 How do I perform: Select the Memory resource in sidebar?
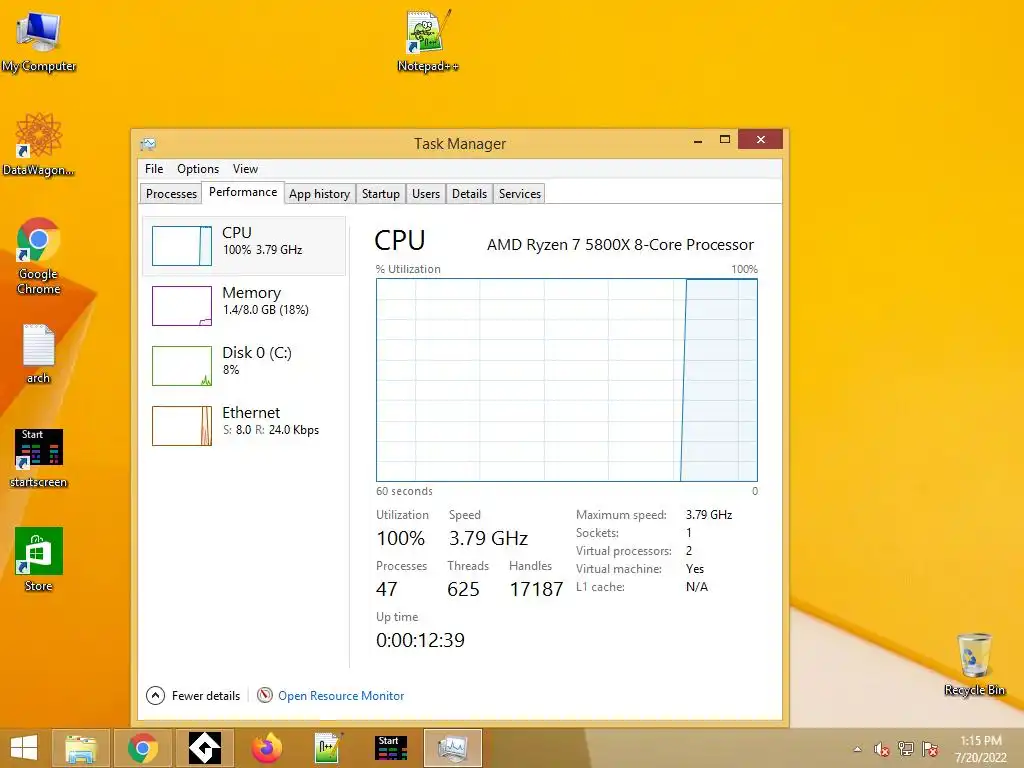click(x=244, y=306)
